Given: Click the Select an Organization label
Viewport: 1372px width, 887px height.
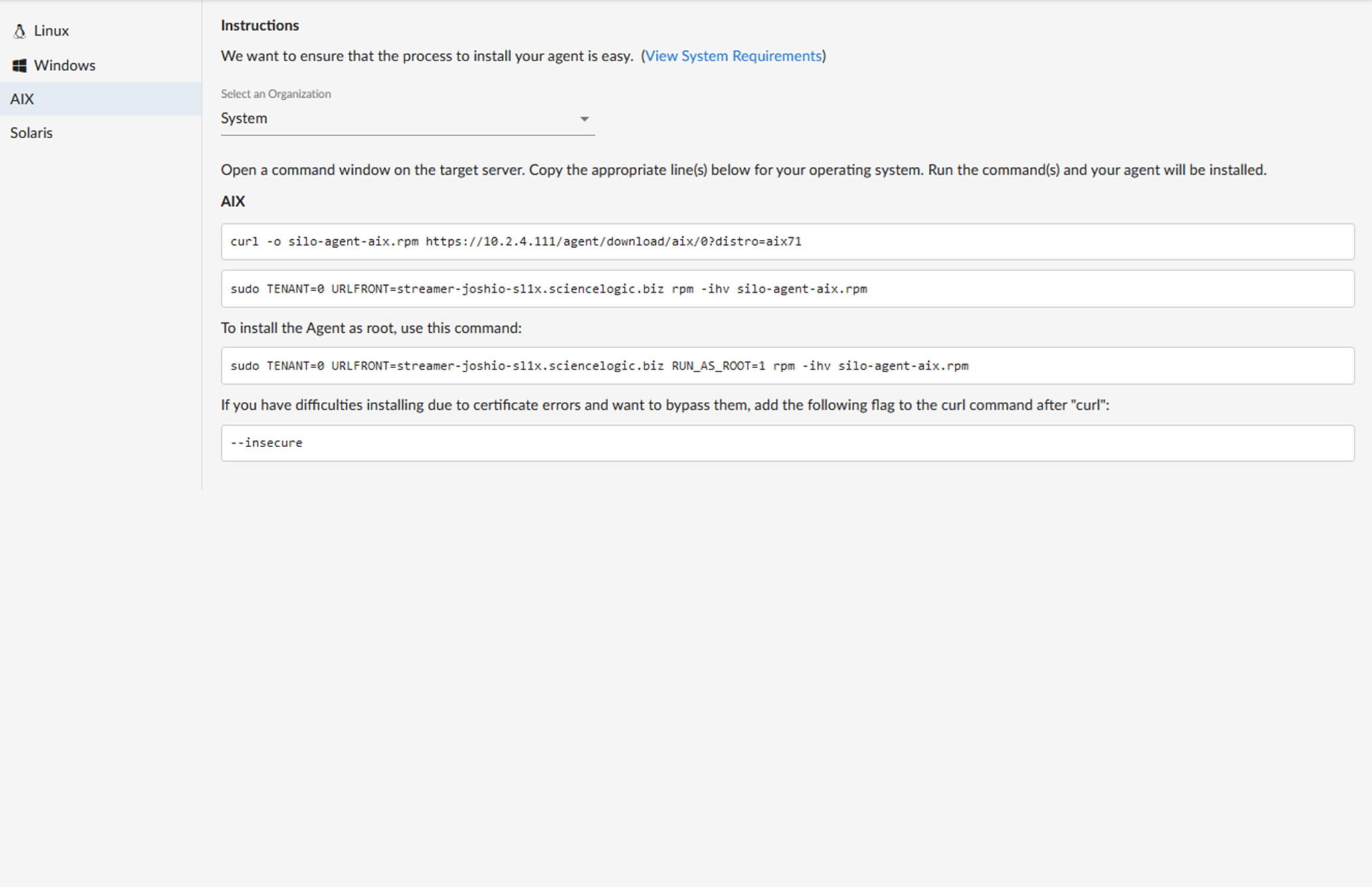Looking at the screenshot, I should pos(276,94).
